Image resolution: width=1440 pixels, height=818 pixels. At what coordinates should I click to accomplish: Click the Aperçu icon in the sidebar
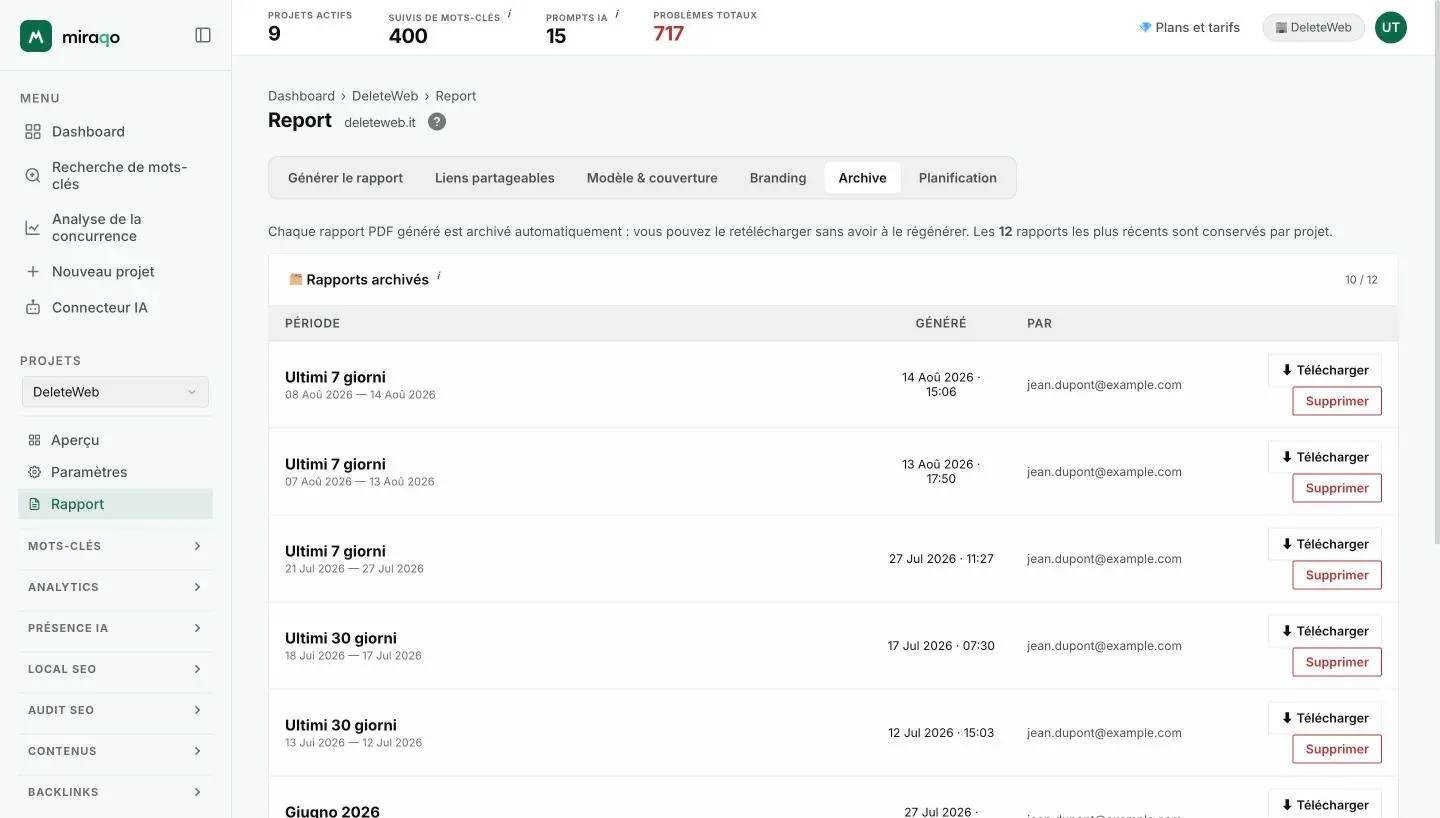pos(35,440)
